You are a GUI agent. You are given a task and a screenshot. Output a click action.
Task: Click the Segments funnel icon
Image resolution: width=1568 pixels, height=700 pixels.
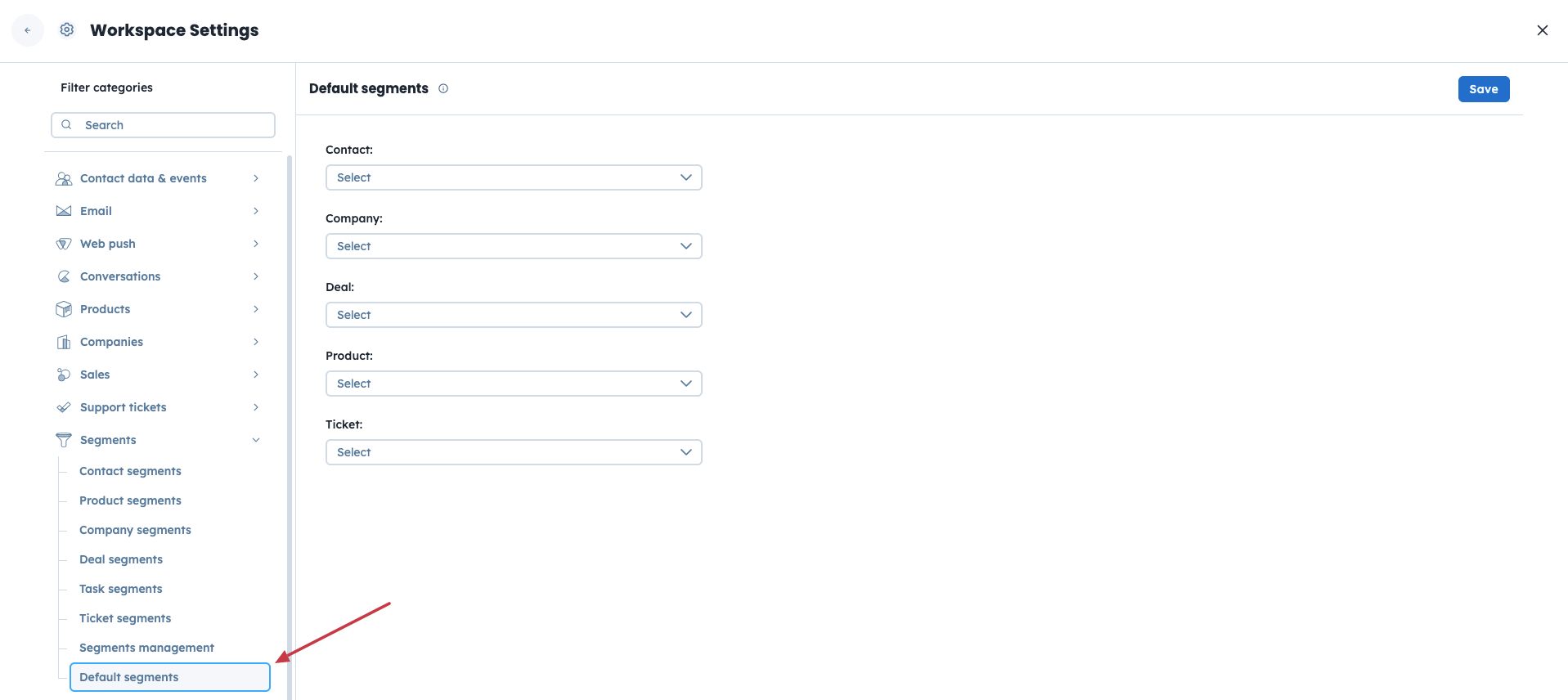click(x=64, y=440)
